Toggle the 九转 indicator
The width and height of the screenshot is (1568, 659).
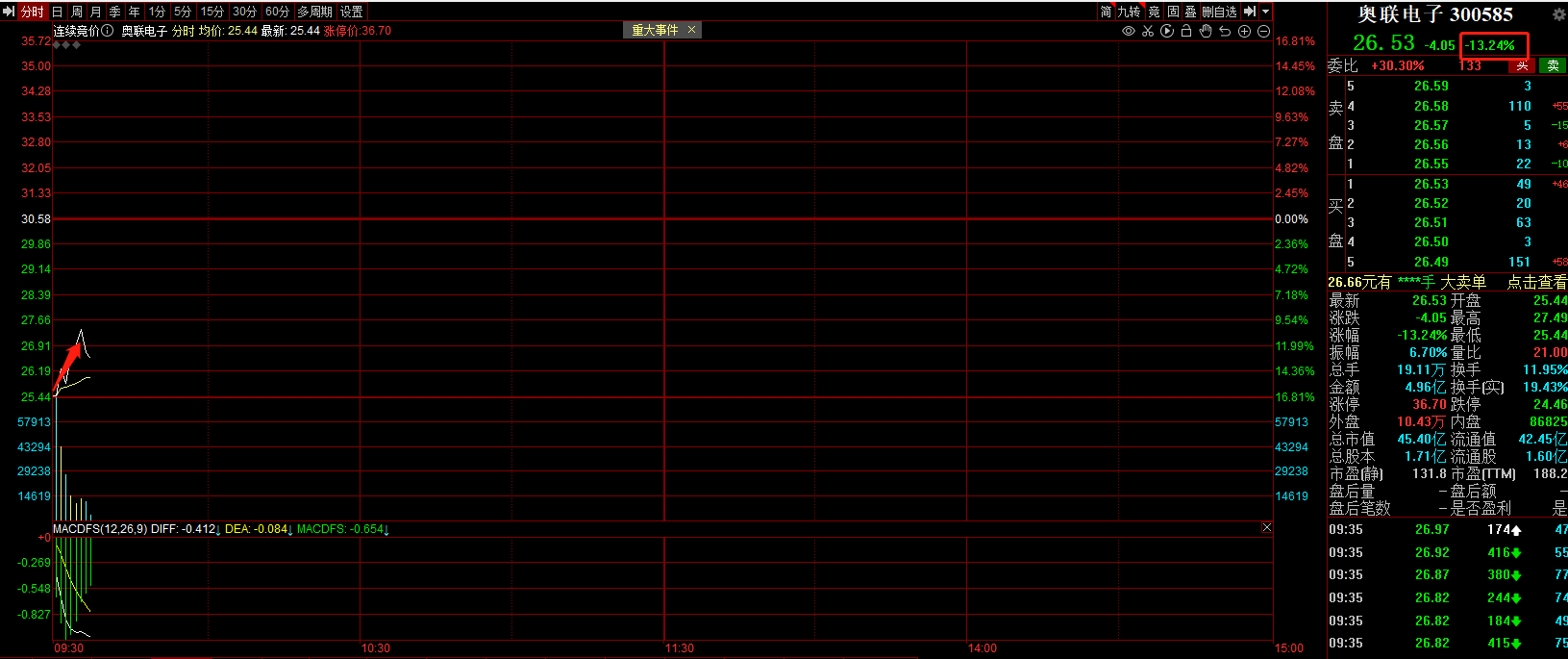[1129, 12]
